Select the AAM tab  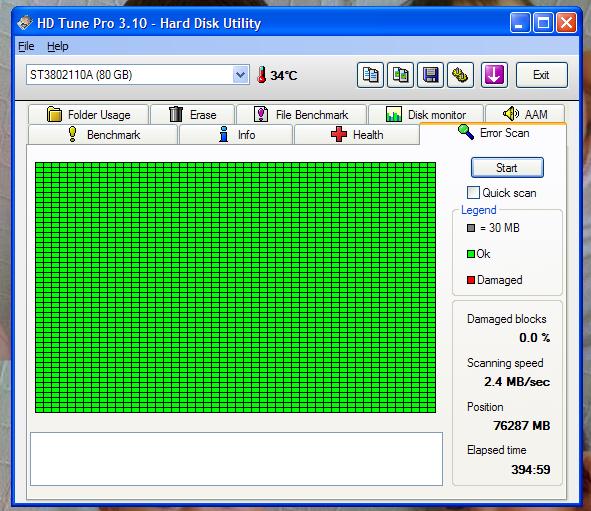coord(525,114)
